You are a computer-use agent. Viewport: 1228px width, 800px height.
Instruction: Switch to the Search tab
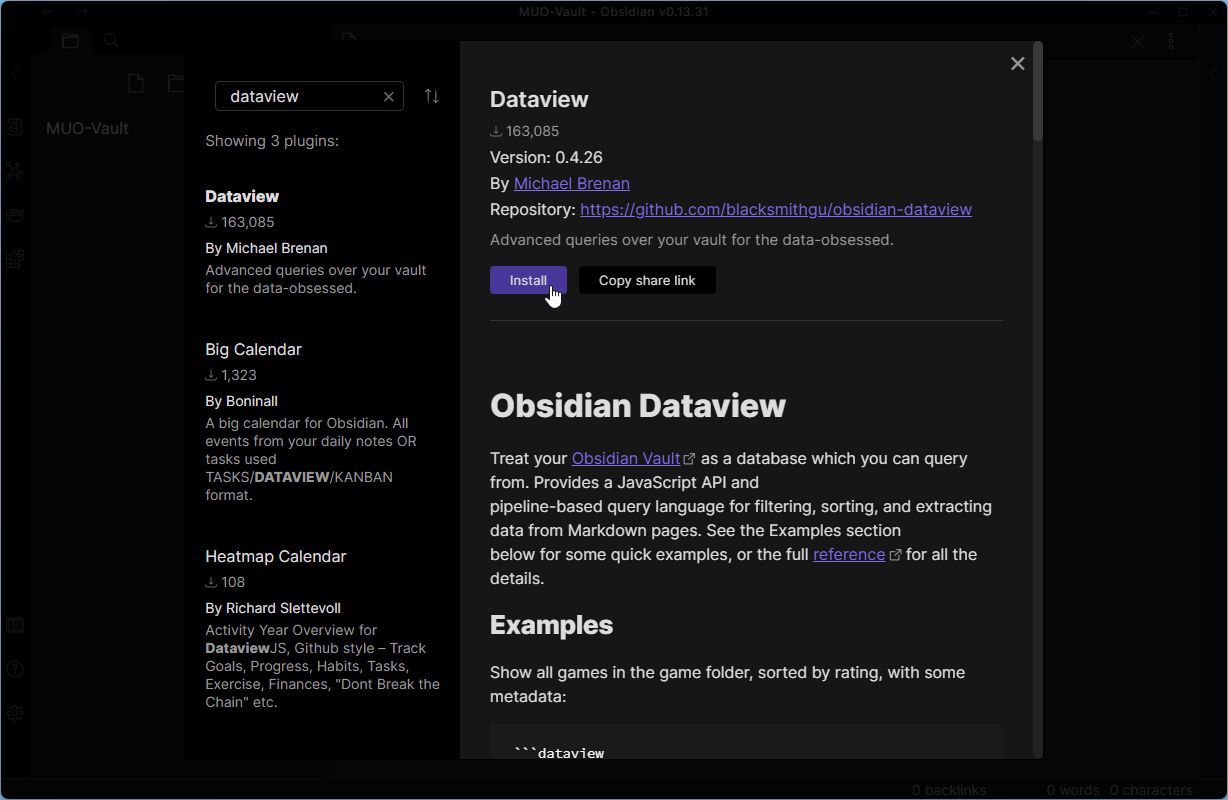111,40
